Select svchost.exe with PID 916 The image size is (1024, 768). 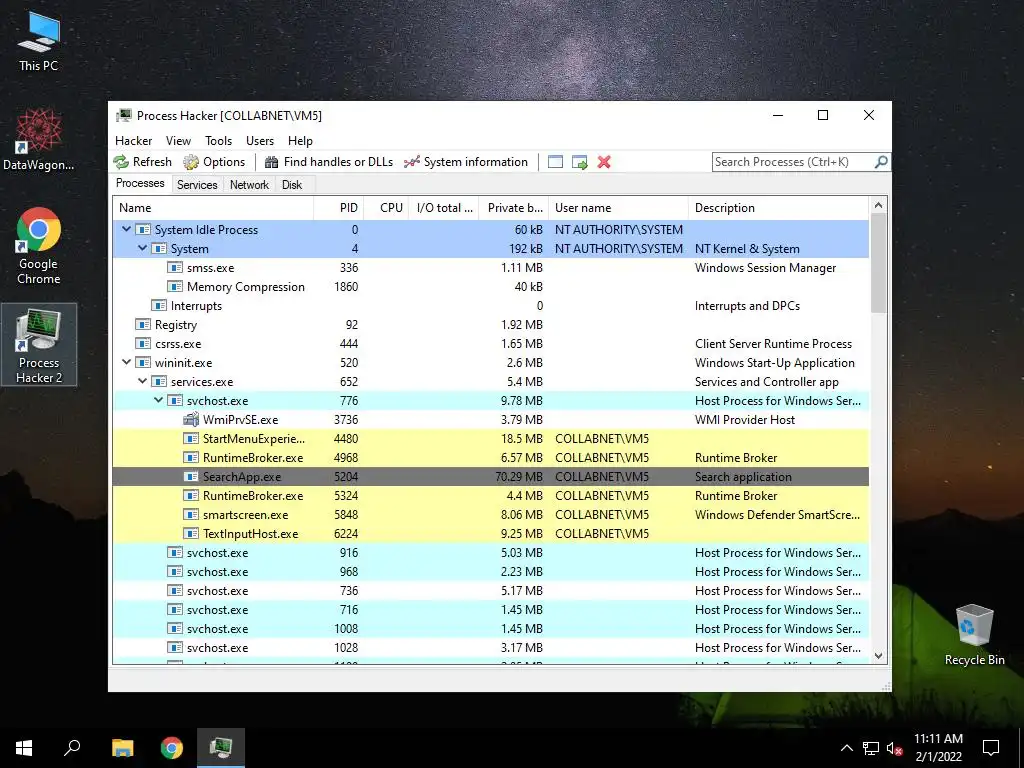pyautogui.click(x=490, y=552)
